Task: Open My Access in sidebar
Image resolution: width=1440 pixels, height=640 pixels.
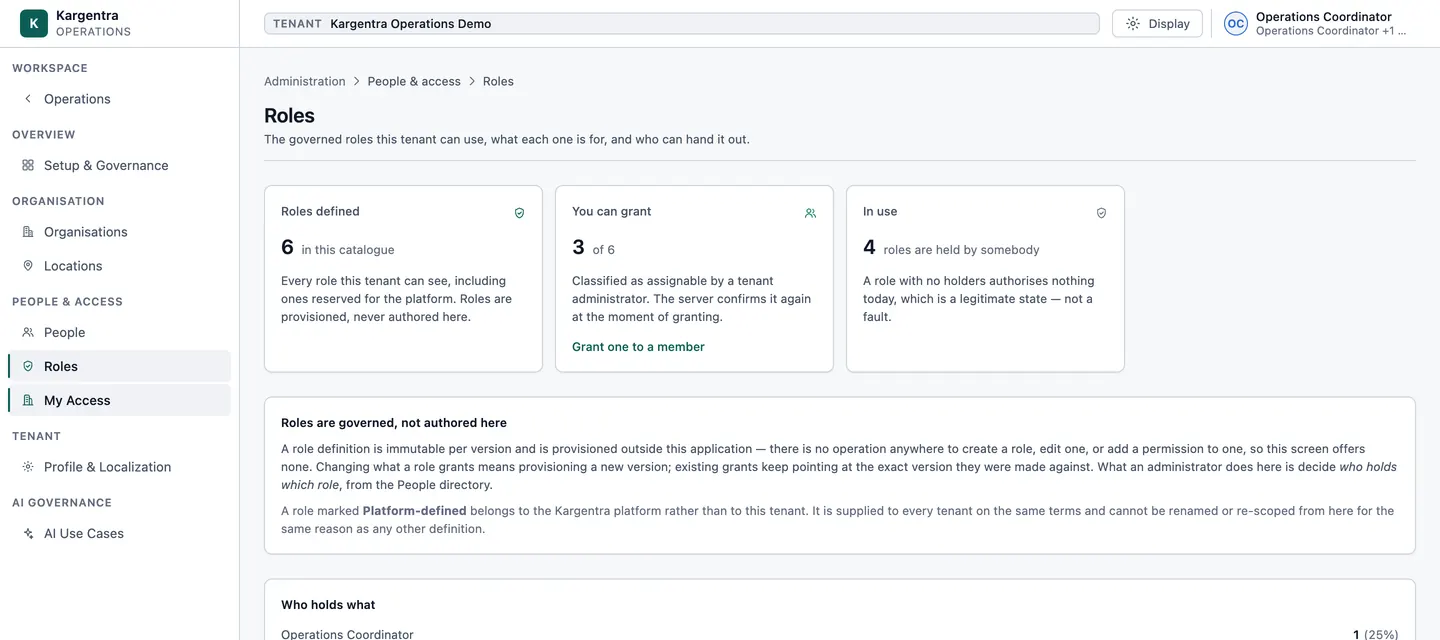Action: tap(119, 400)
